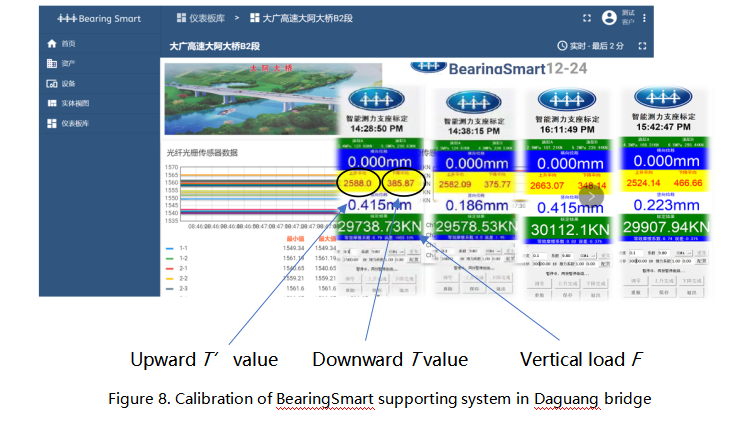Click logo of the 15:42:47 PM panel
747x438 pixels.
663,98
